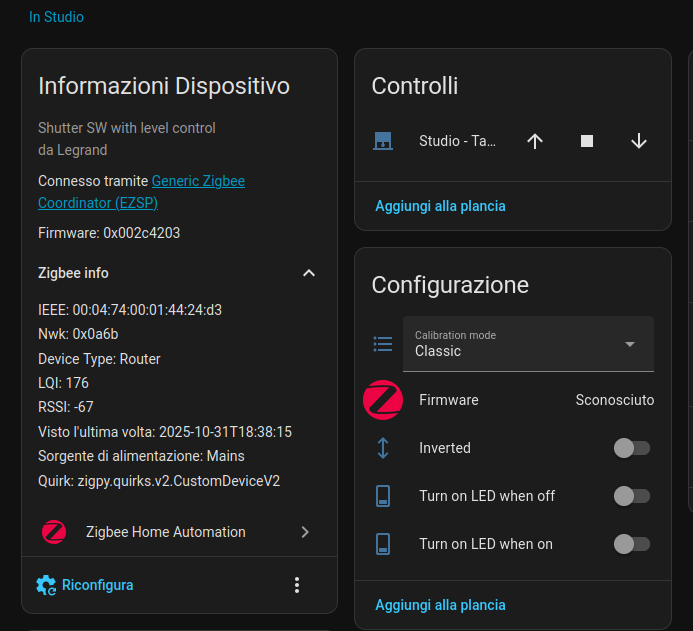Click the shutter open up arrow

[535, 141]
